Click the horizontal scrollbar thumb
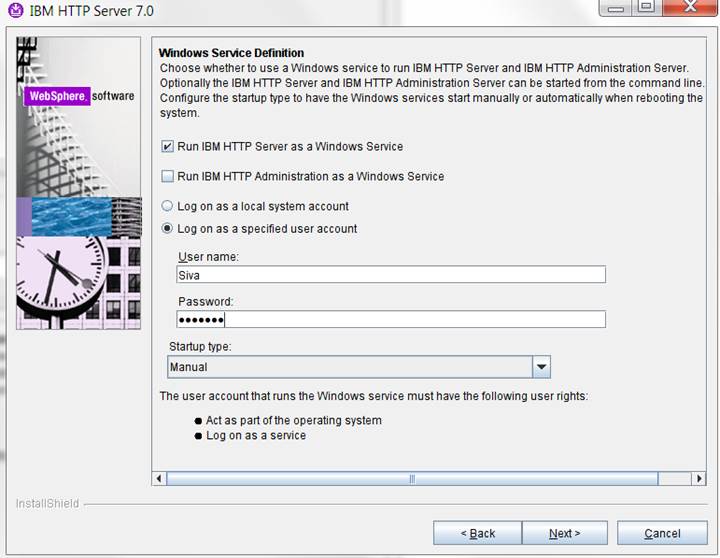 coord(412,479)
